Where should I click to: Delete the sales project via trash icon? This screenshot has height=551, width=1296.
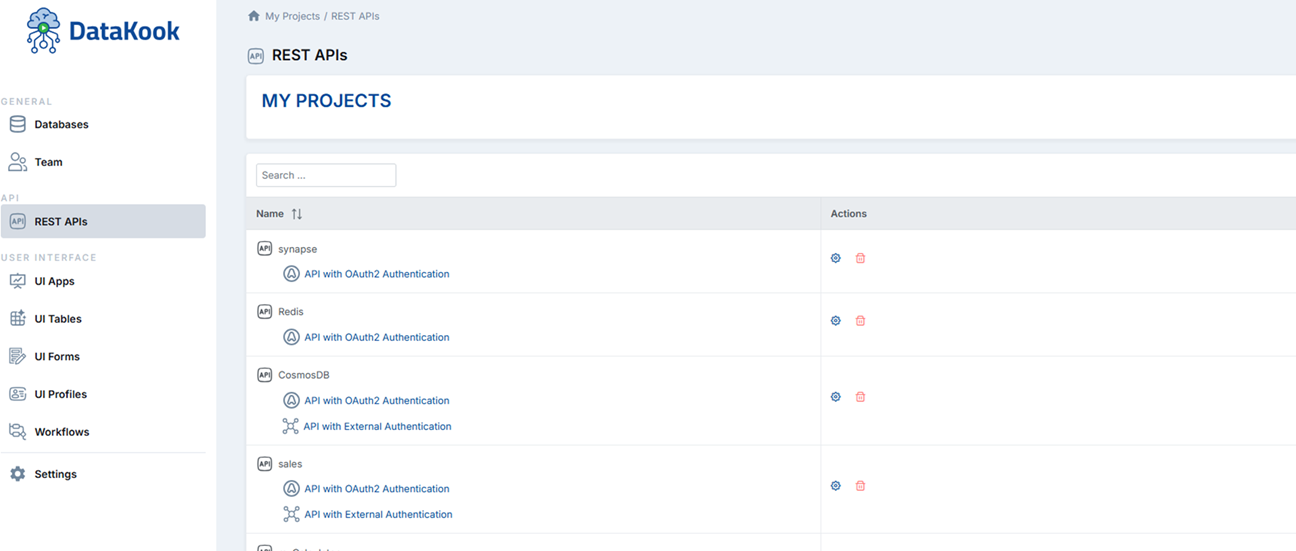860,486
